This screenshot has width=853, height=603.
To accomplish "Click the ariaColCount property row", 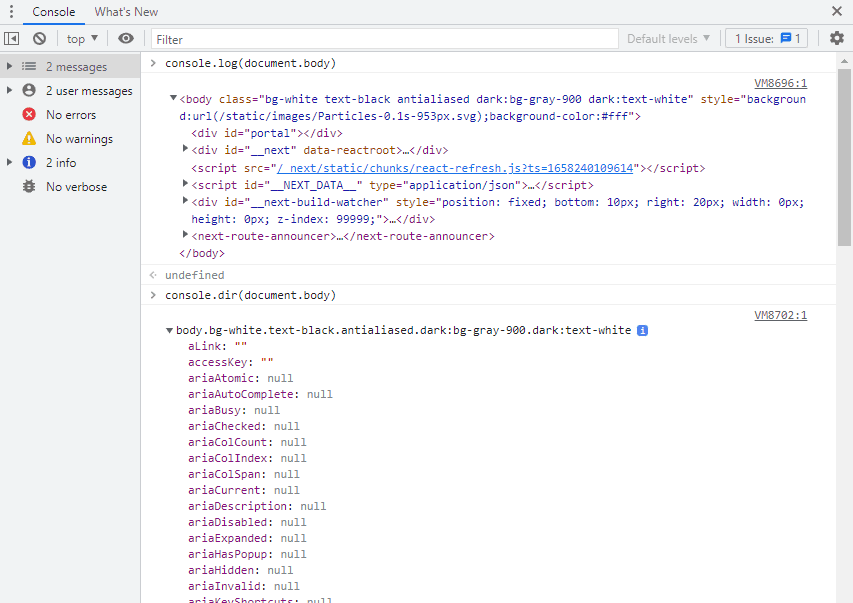I will [247, 442].
